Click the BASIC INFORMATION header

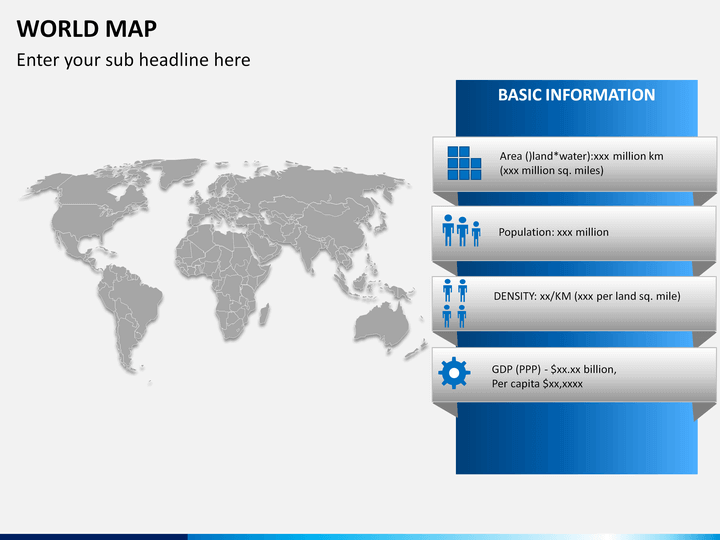(576, 95)
